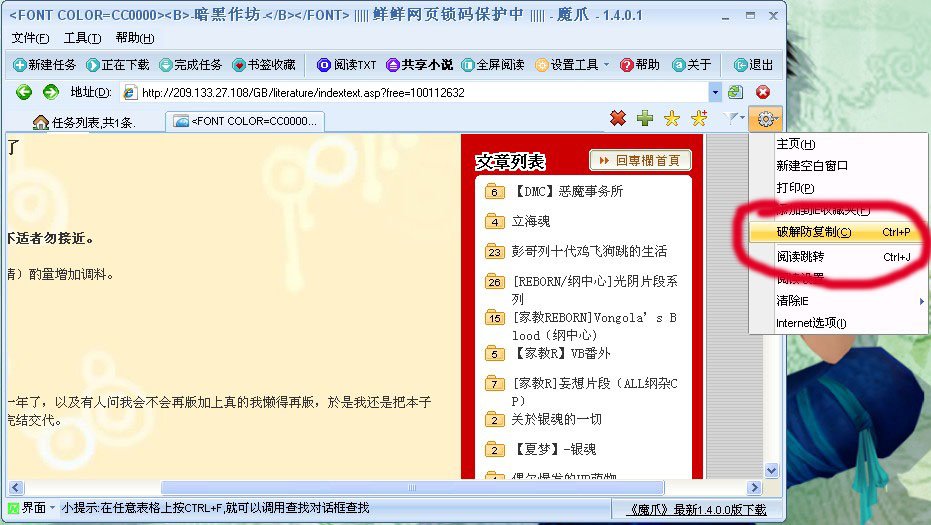The height and width of the screenshot is (525, 931).
Task: Click the 新建任务 toolbar button
Action: point(45,65)
